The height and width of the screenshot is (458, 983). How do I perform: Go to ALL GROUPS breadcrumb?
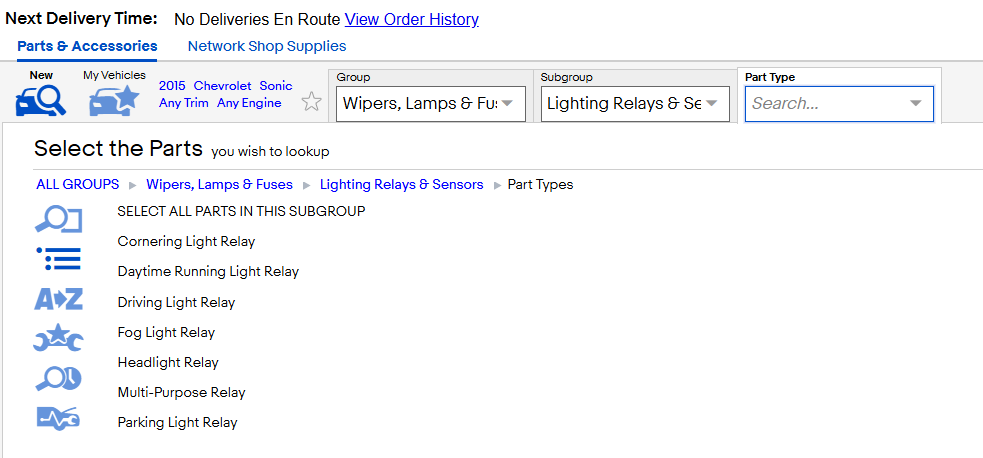[x=78, y=184]
